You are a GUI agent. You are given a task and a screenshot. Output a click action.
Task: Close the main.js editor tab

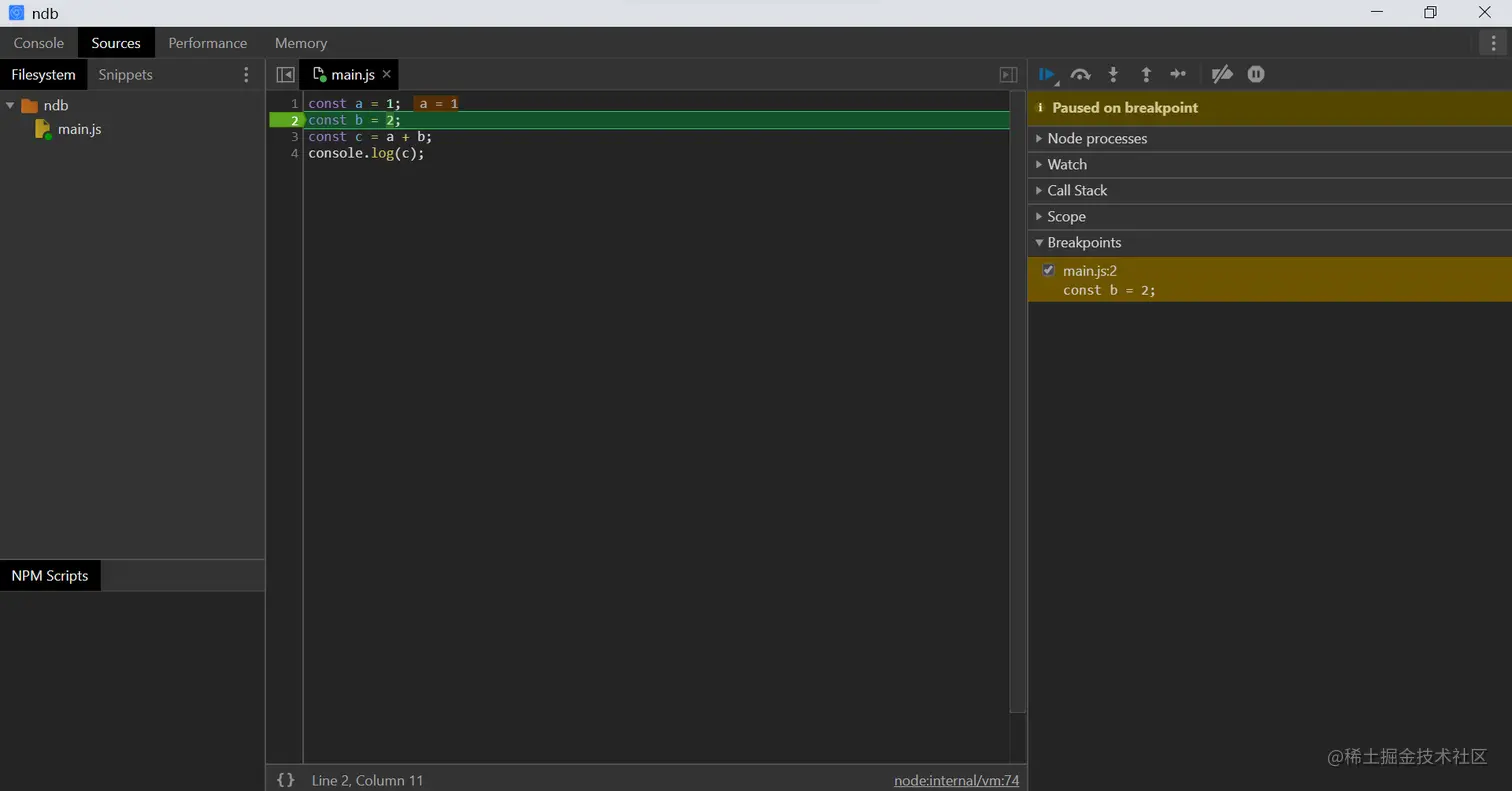coord(387,75)
